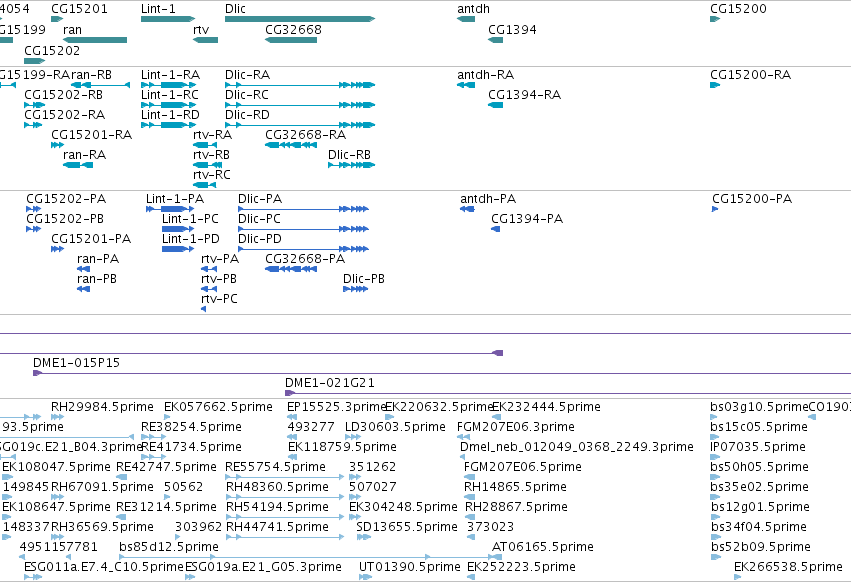Click the Dlic-PA protein label

pyautogui.click(x=260, y=199)
